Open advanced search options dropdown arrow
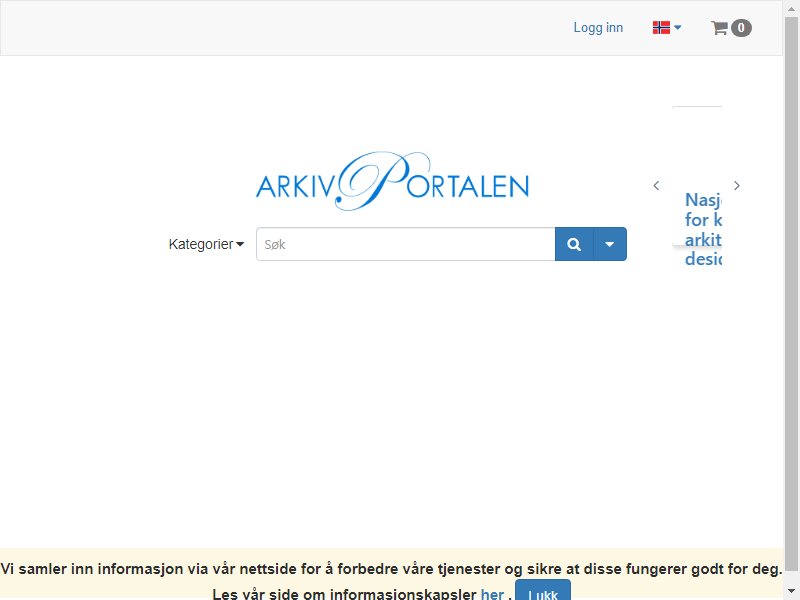Image resolution: width=800 pixels, height=600 pixels. point(610,244)
